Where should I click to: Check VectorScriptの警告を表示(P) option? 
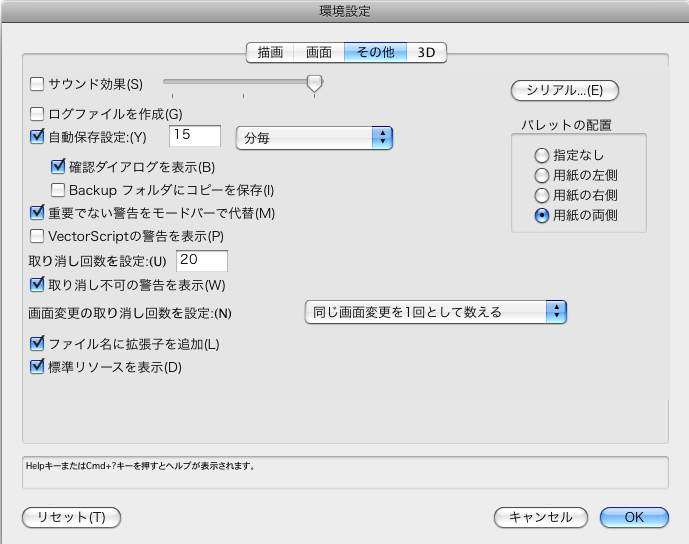tap(38, 236)
